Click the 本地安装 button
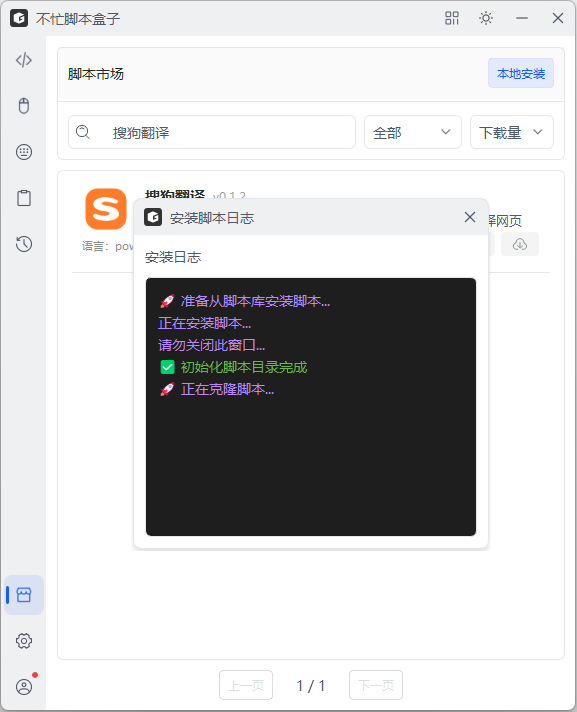 point(521,73)
